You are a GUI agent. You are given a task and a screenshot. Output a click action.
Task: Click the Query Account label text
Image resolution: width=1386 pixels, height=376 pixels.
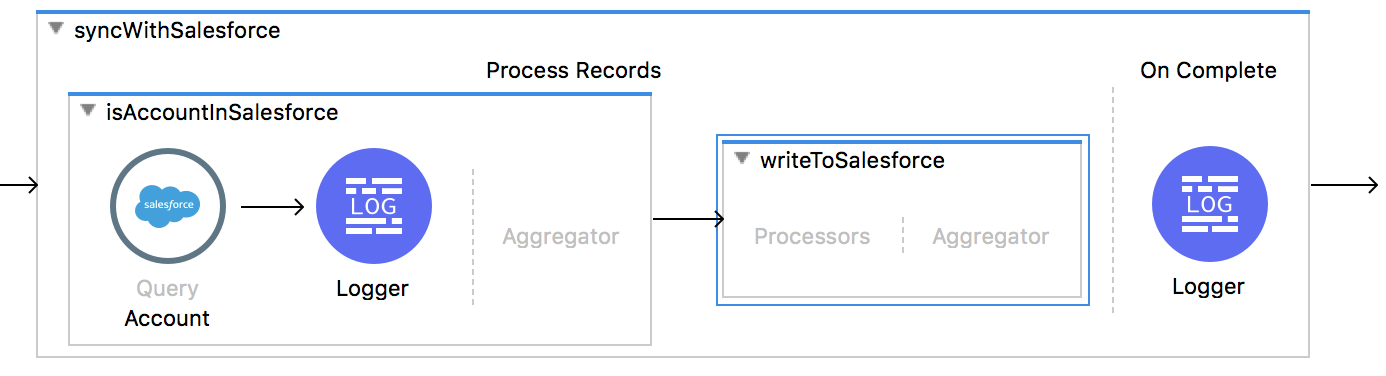167,304
